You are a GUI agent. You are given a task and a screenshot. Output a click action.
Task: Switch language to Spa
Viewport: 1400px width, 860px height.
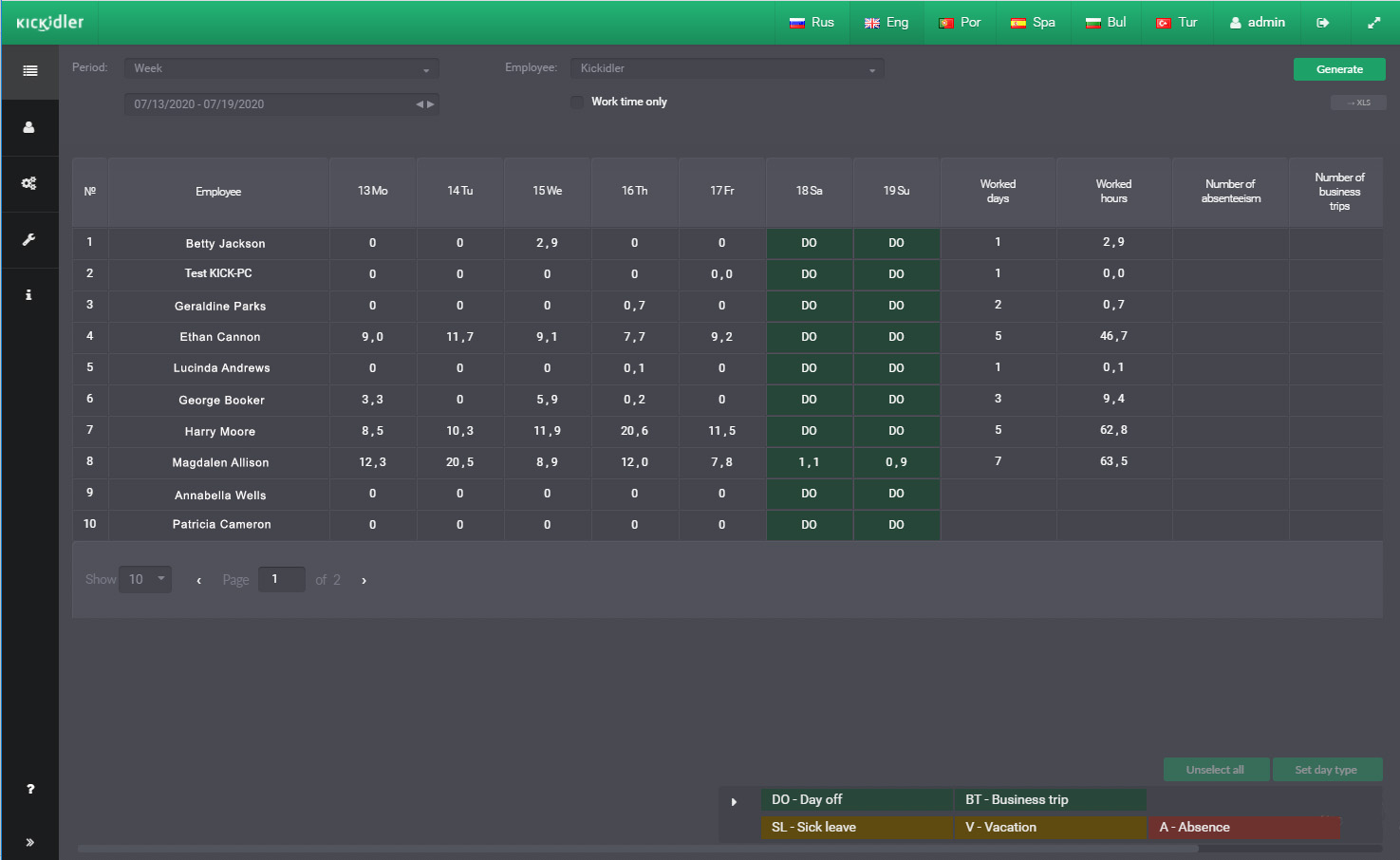pos(1033,23)
